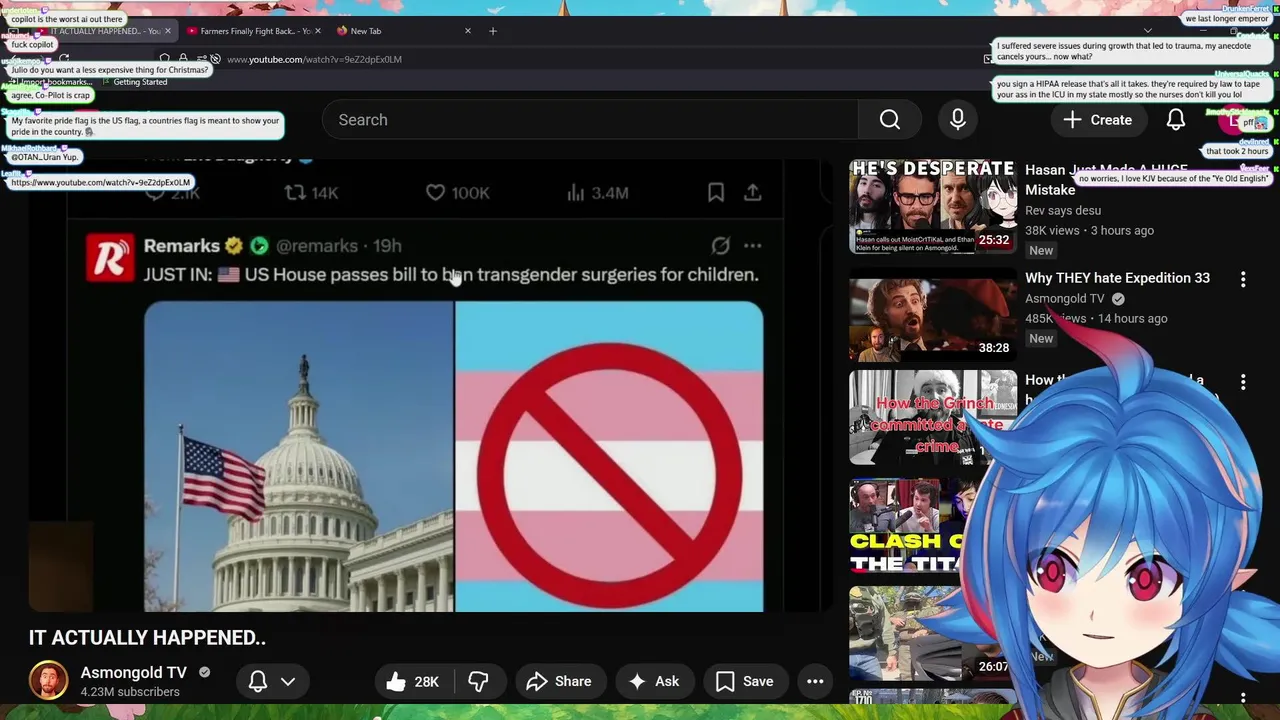Open menu for Why THEY hate Expedition 33

coord(1243,280)
